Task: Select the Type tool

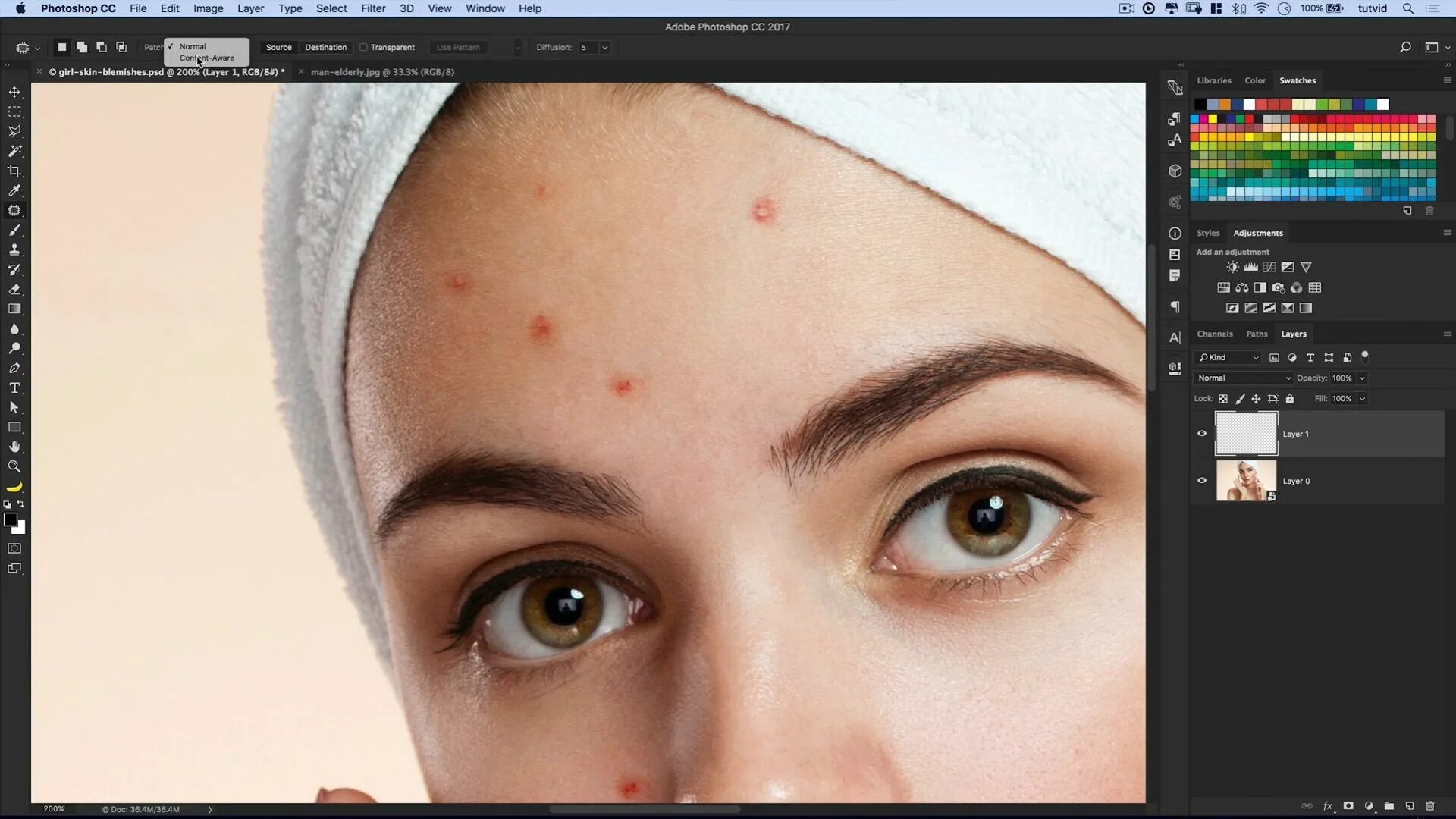Action: [x=14, y=388]
